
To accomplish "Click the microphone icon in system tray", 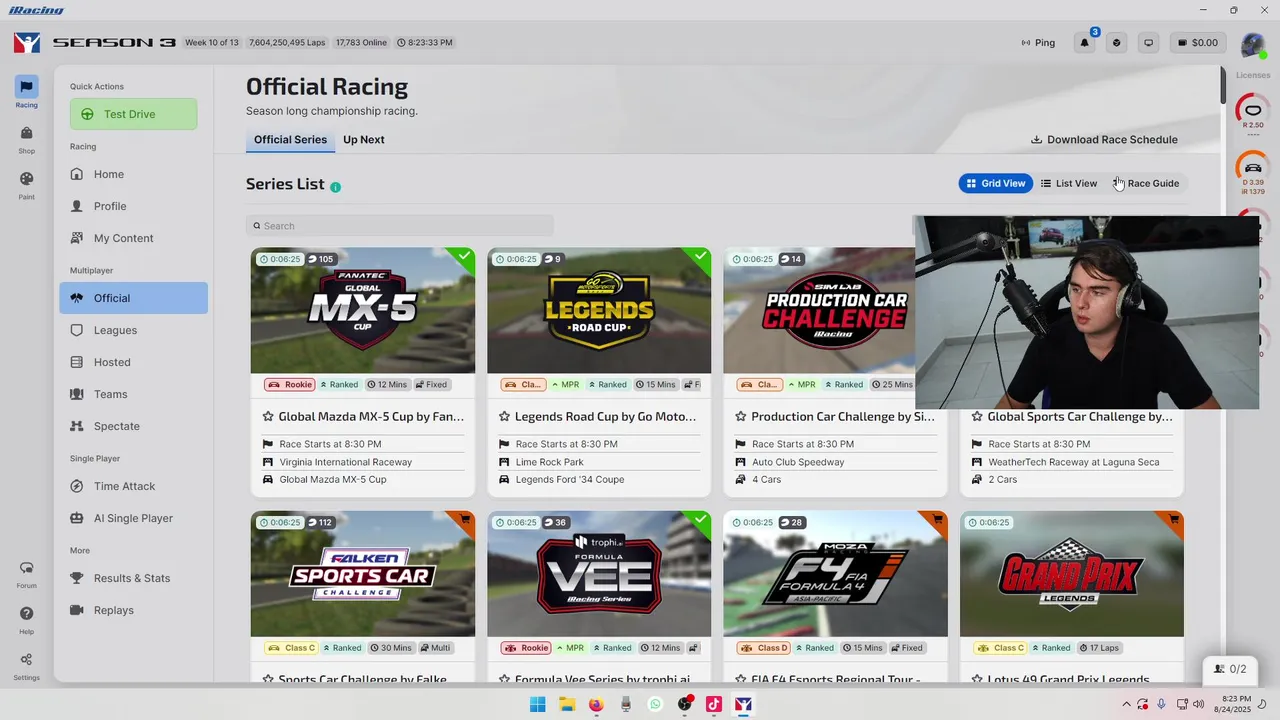I will 1161,704.
